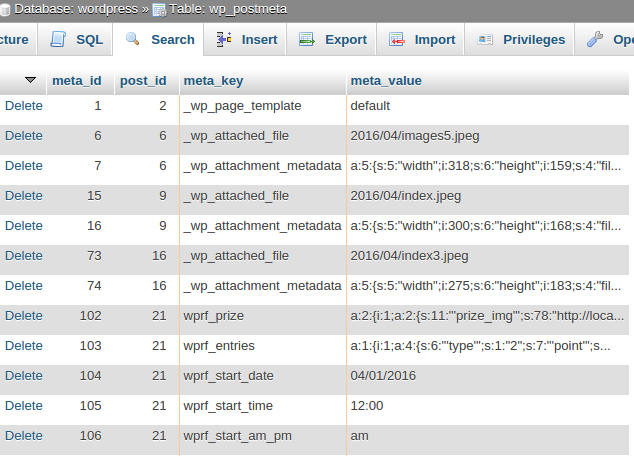Delete row with meta_id 74
The image size is (634, 456).
(x=24, y=286)
